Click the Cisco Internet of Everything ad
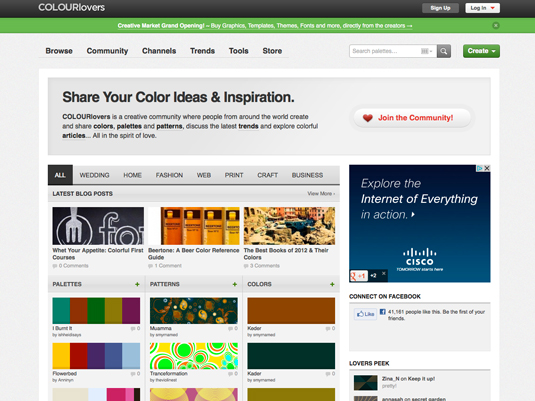This screenshot has height=401, width=535. (x=420, y=224)
